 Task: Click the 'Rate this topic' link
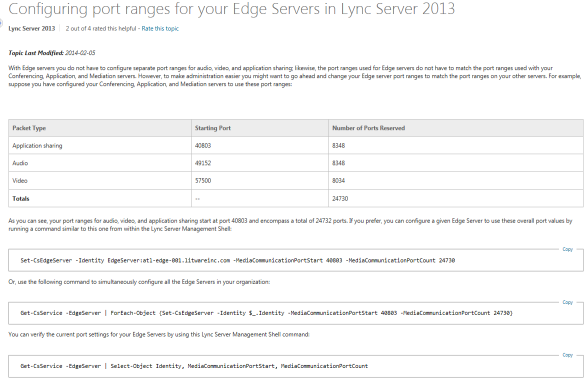coord(160,28)
